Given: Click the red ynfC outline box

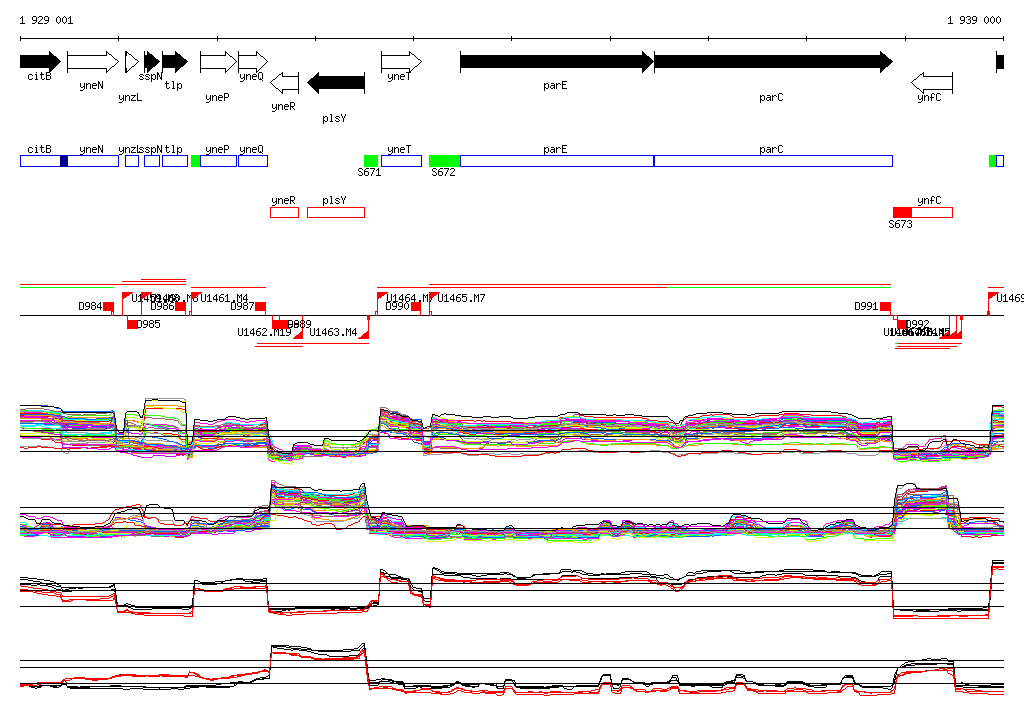Looking at the screenshot, I should click(932, 212).
